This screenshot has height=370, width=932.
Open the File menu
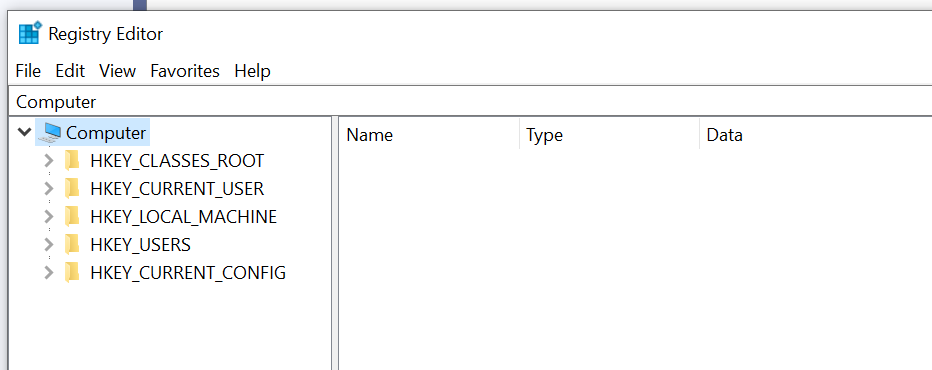click(28, 71)
